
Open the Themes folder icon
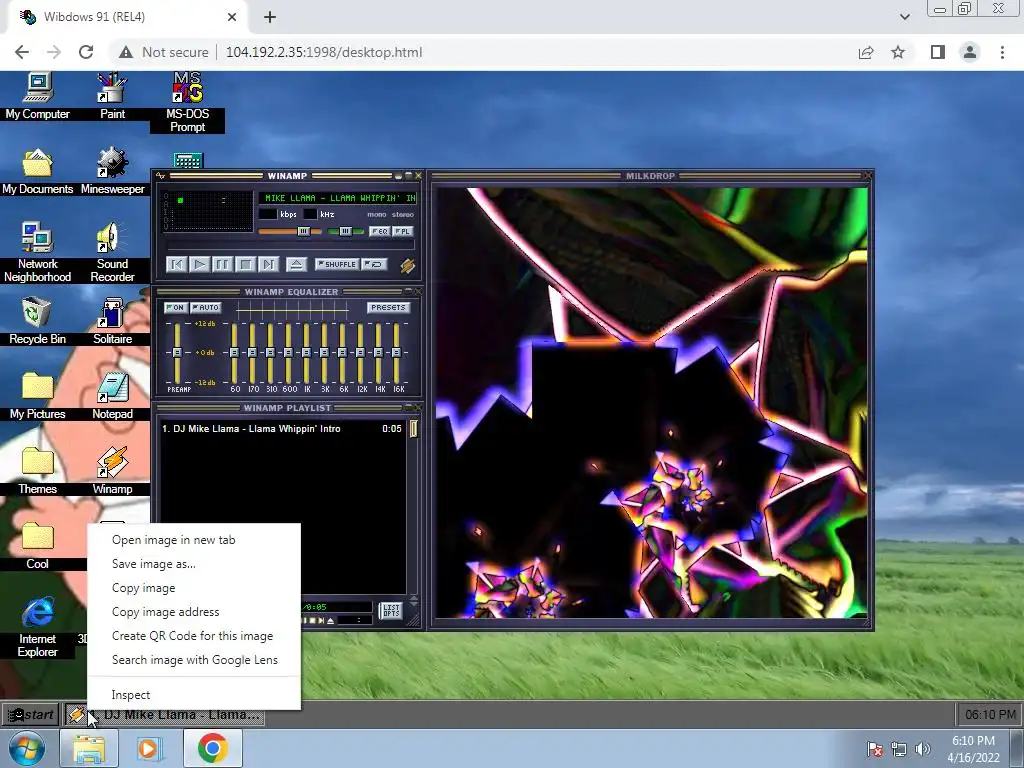point(37,471)
